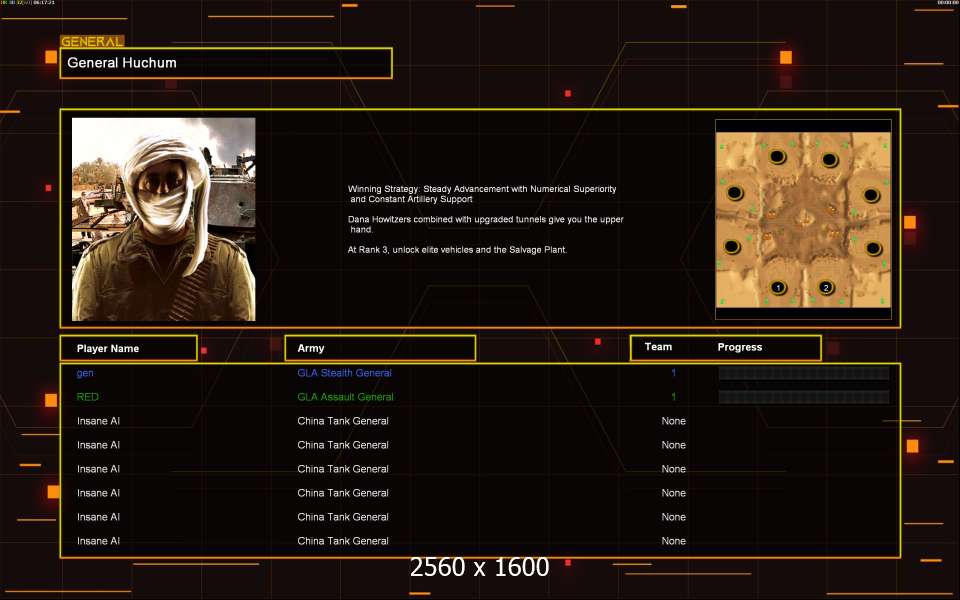Click the General Huchum portrait image

163,219
